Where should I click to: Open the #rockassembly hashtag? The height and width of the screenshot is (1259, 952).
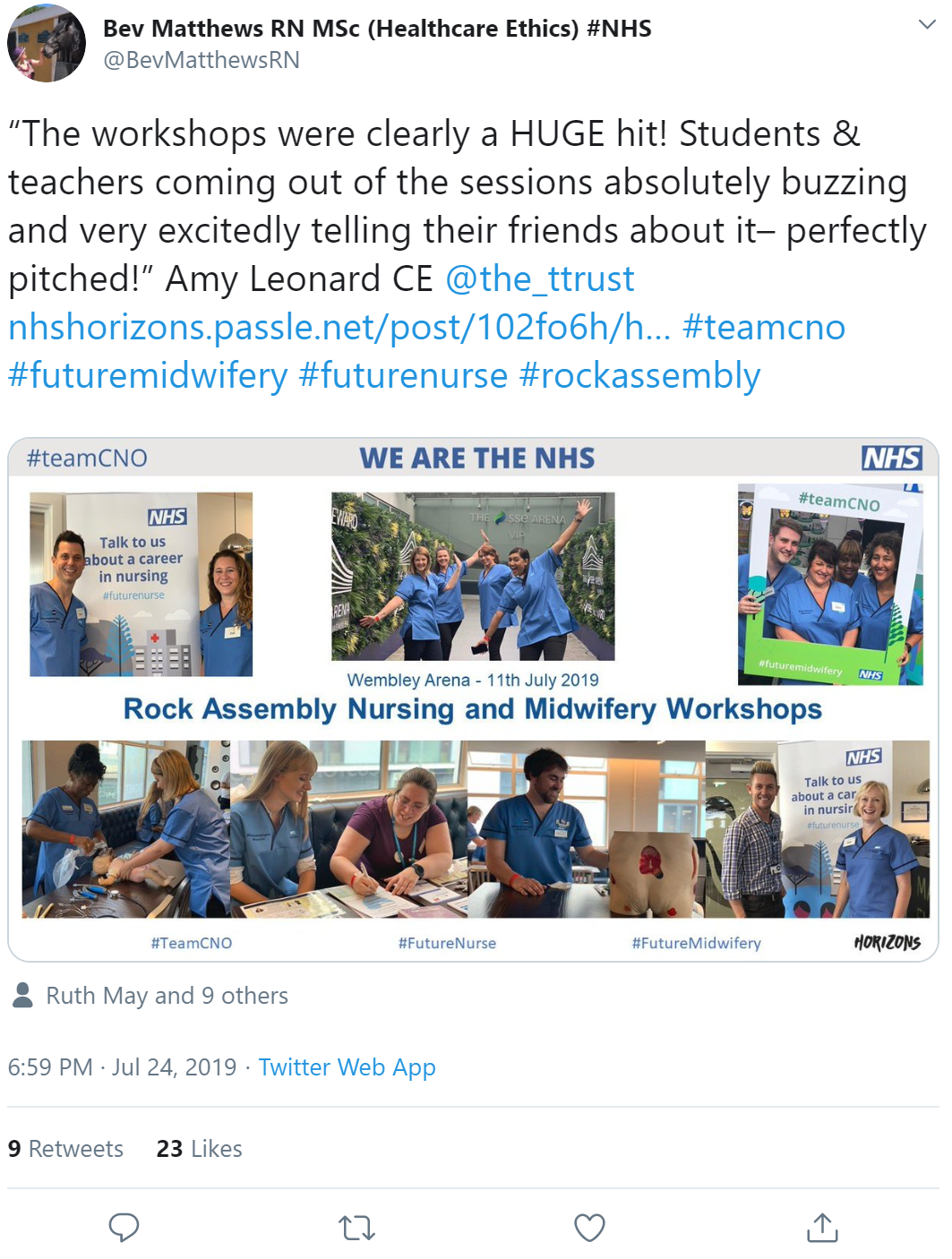[640, 375]
